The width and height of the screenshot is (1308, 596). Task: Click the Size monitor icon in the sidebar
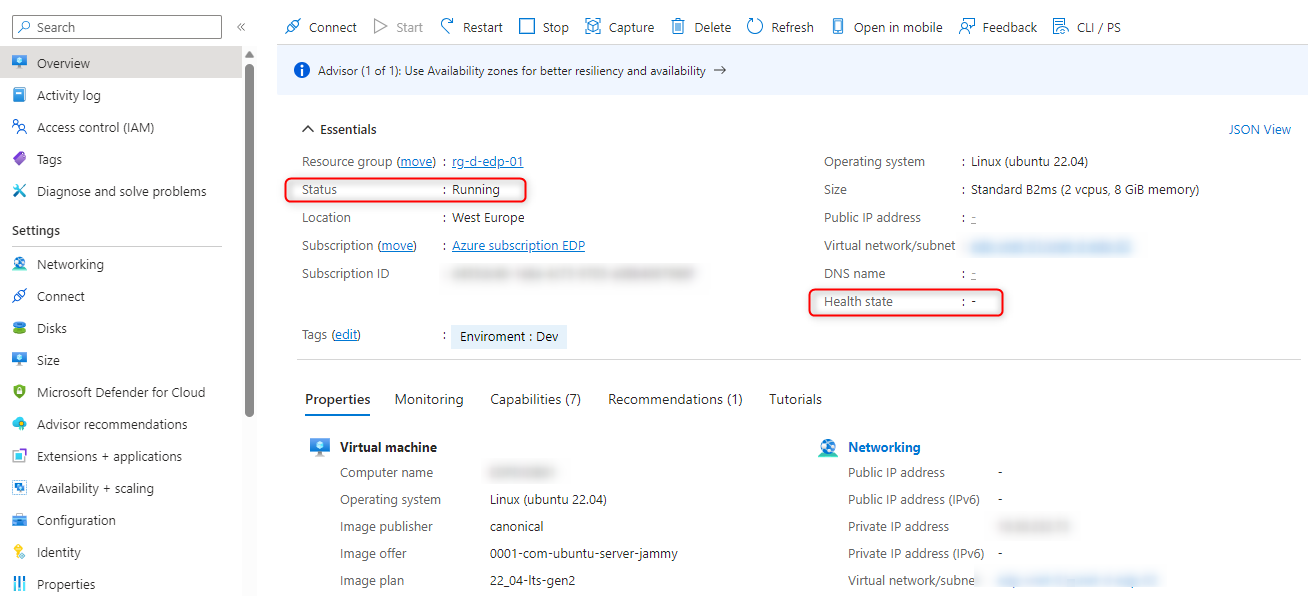pos(19,360)
